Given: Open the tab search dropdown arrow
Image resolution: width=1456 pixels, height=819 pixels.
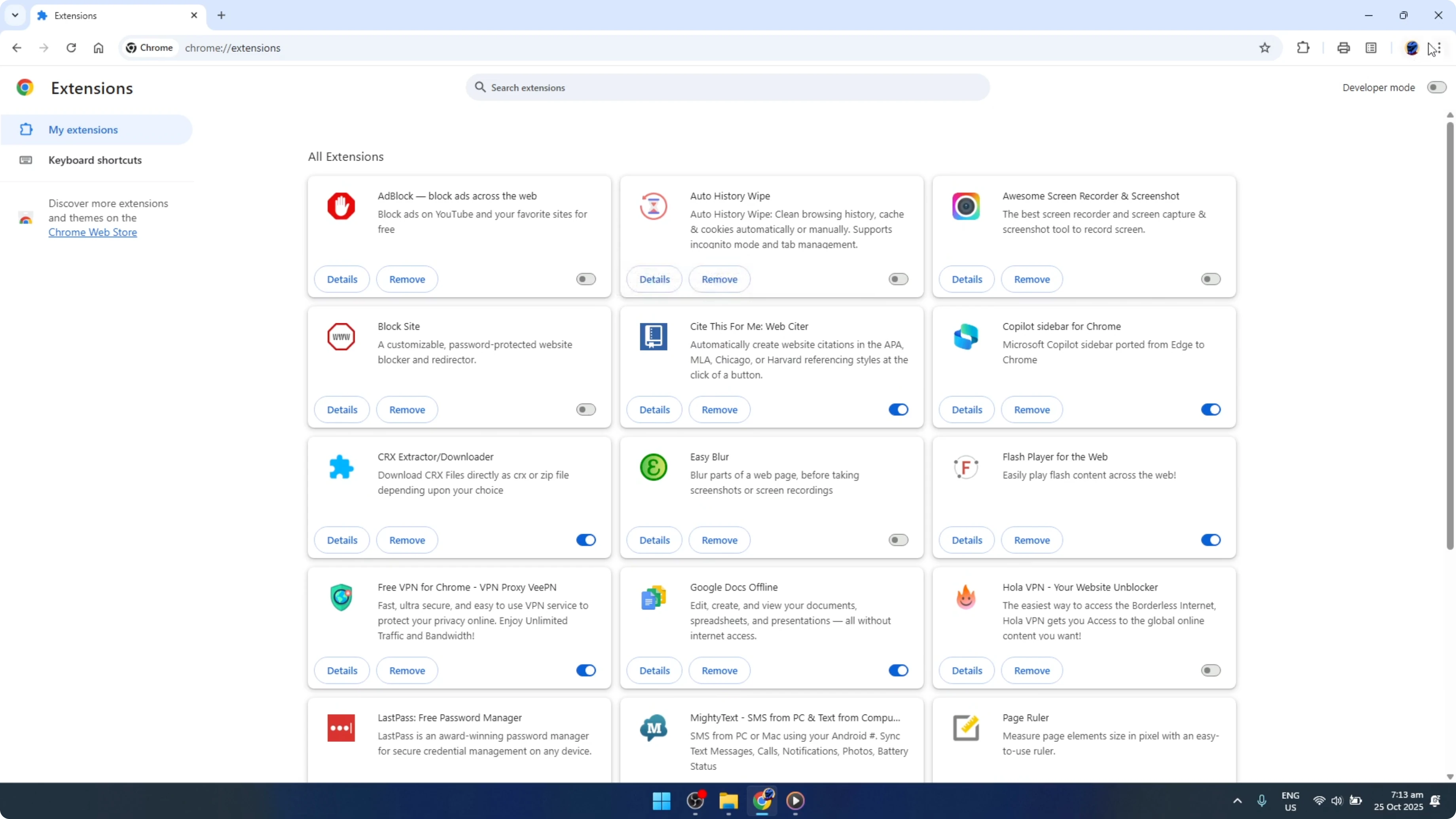Looking at the screenshot, I should click(15, 15).
